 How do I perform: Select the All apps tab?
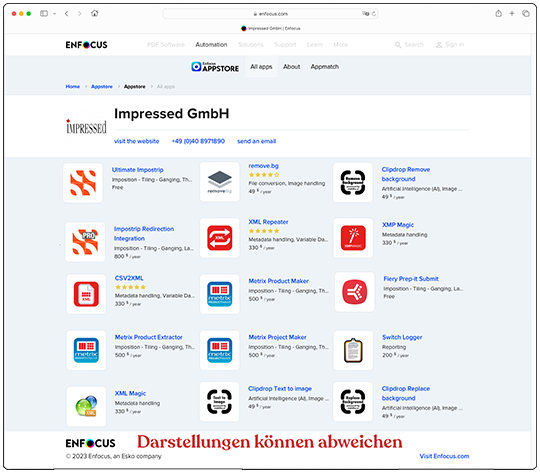coord(261,67)
